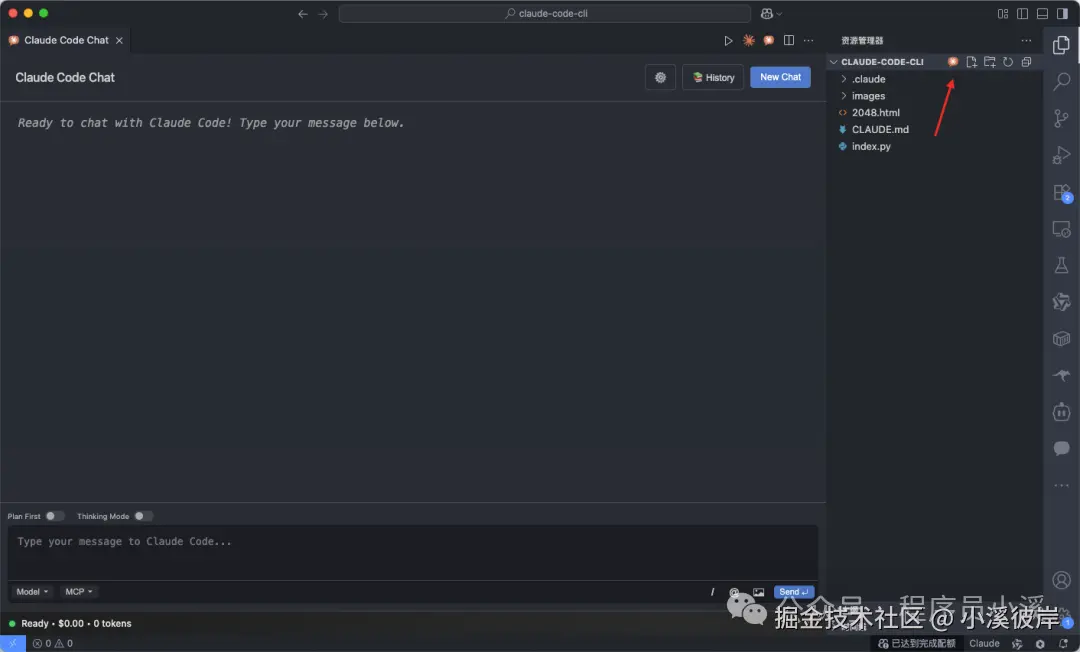Viewport: 1080px width, 652px height.
Task: Toggle the secondary side bar layout icon
Action: [1063, 14]
